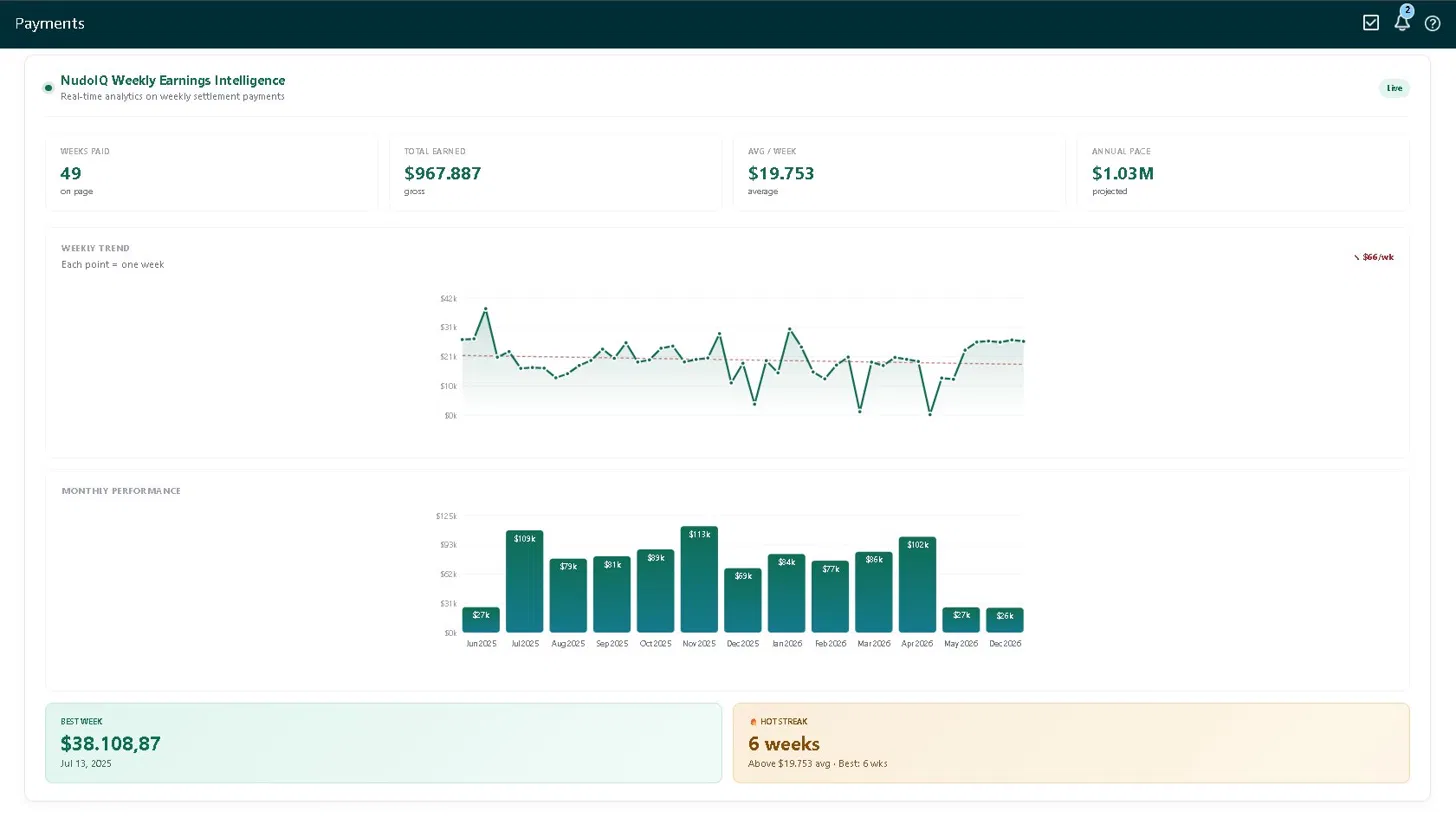Click the green status dot beside NudolQ title
The height and width of the screenshot is (818, 1456).
48,88
